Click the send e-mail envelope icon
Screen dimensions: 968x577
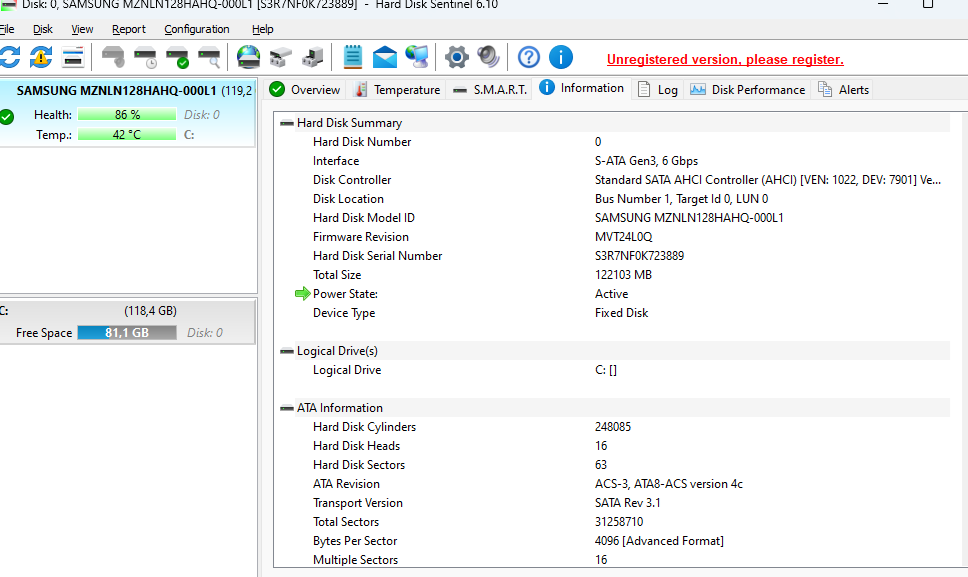pos(385,57)
